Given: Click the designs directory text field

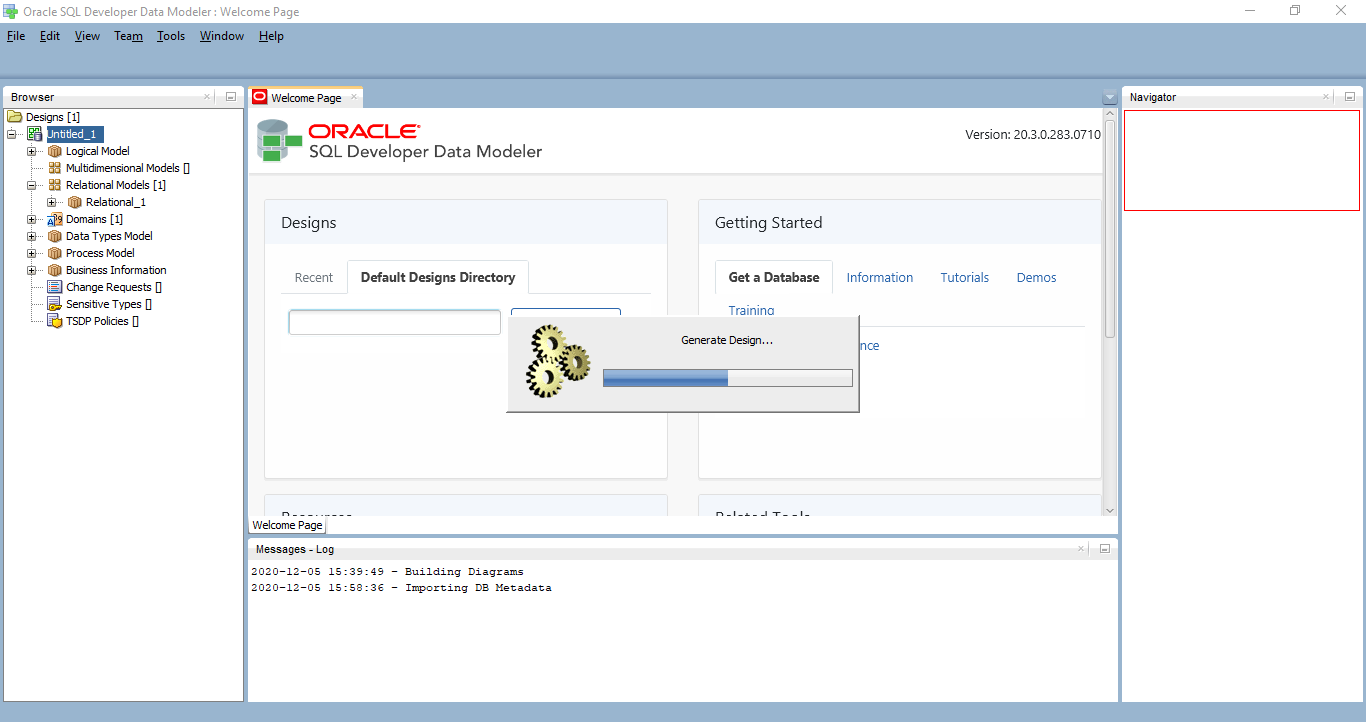Looking at the screenshot, I should click(395, 322).
